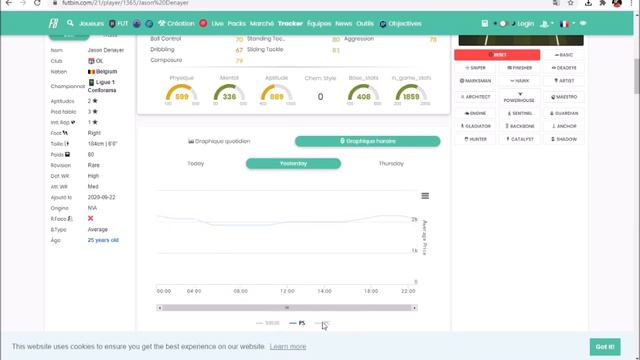Reload the page with the refresh icon
The height and width of the screenshot is (360, 640).
tap(37, 3)
